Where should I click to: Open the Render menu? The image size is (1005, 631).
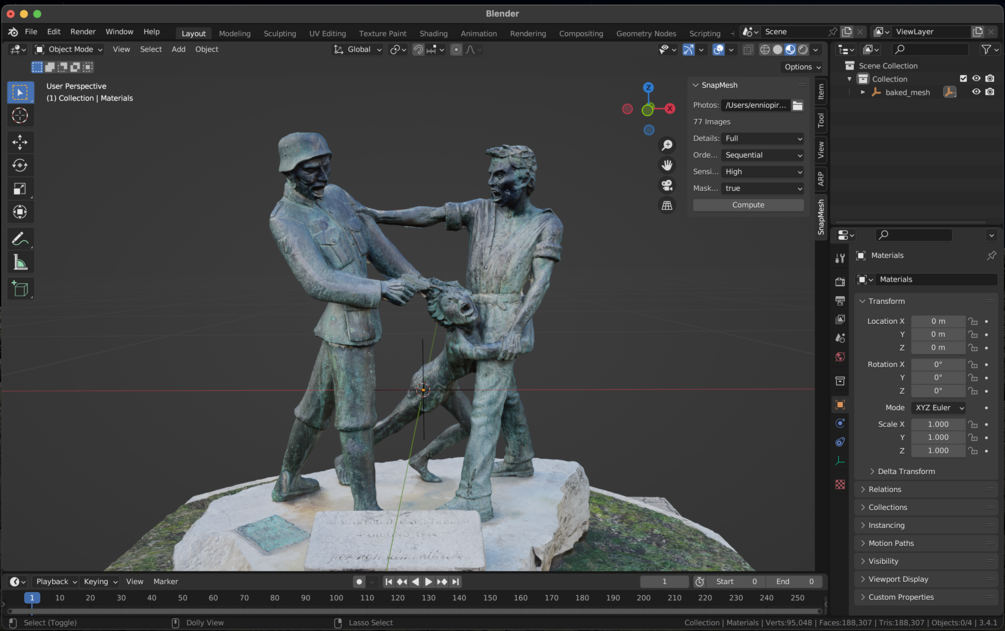pyautogui.click(x=83, y=32)
